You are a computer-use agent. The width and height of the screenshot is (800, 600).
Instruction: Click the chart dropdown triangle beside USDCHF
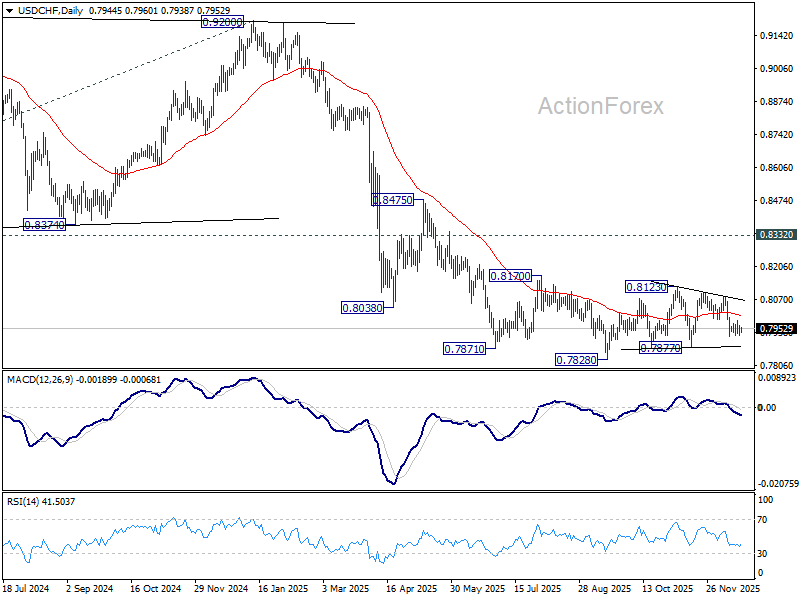pyautogui.click(x=9, y=11)
